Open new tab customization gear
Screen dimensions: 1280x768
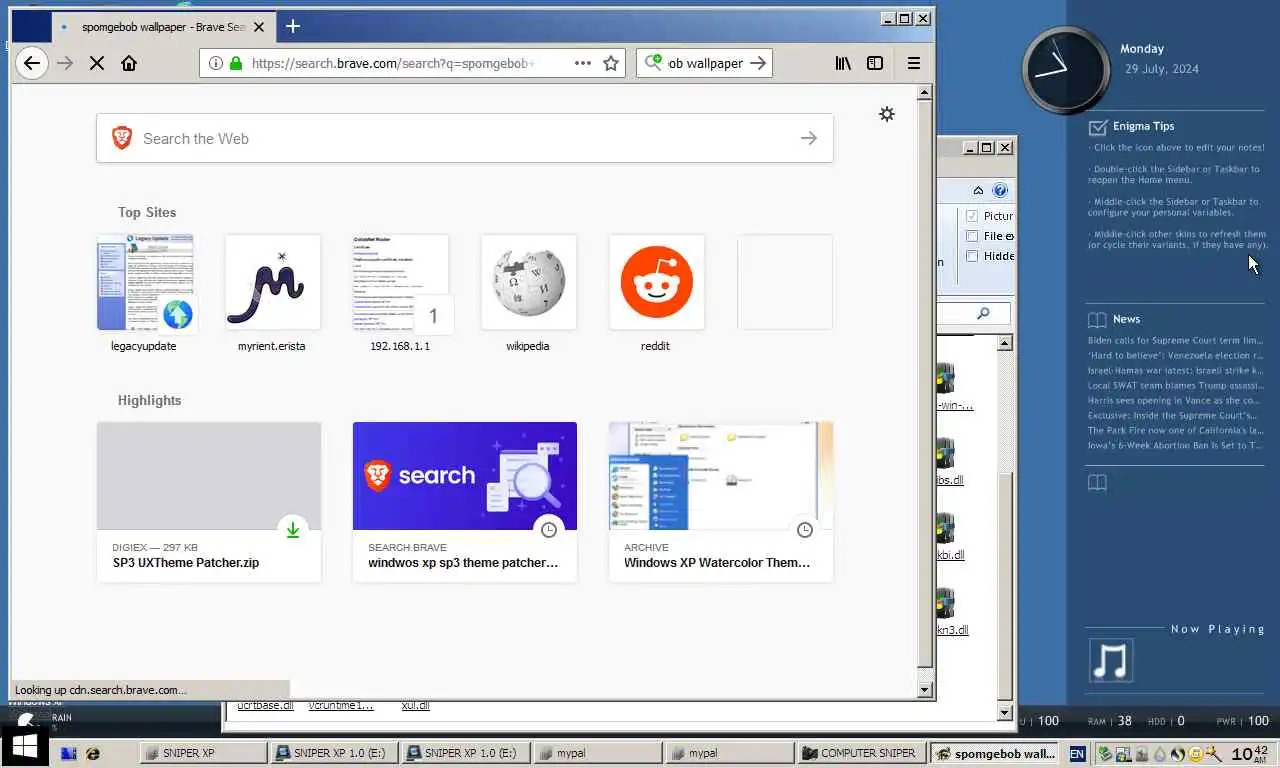[x=886, y=114]
